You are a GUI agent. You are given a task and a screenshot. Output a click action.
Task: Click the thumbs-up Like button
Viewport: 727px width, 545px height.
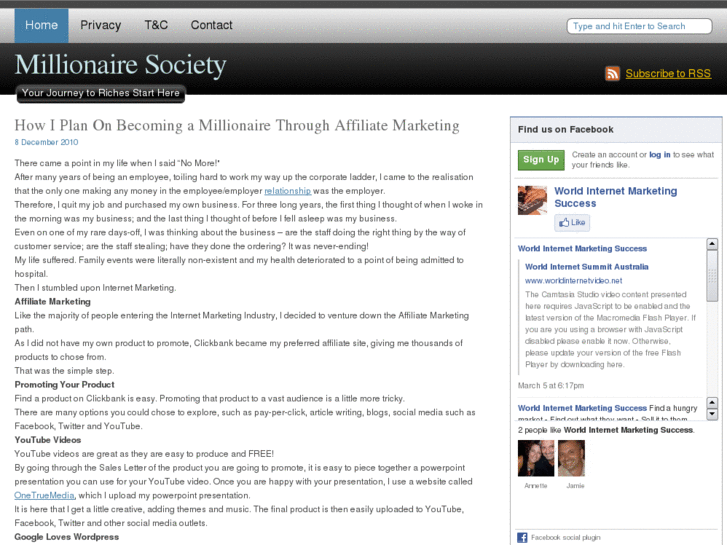pos(572,223)
